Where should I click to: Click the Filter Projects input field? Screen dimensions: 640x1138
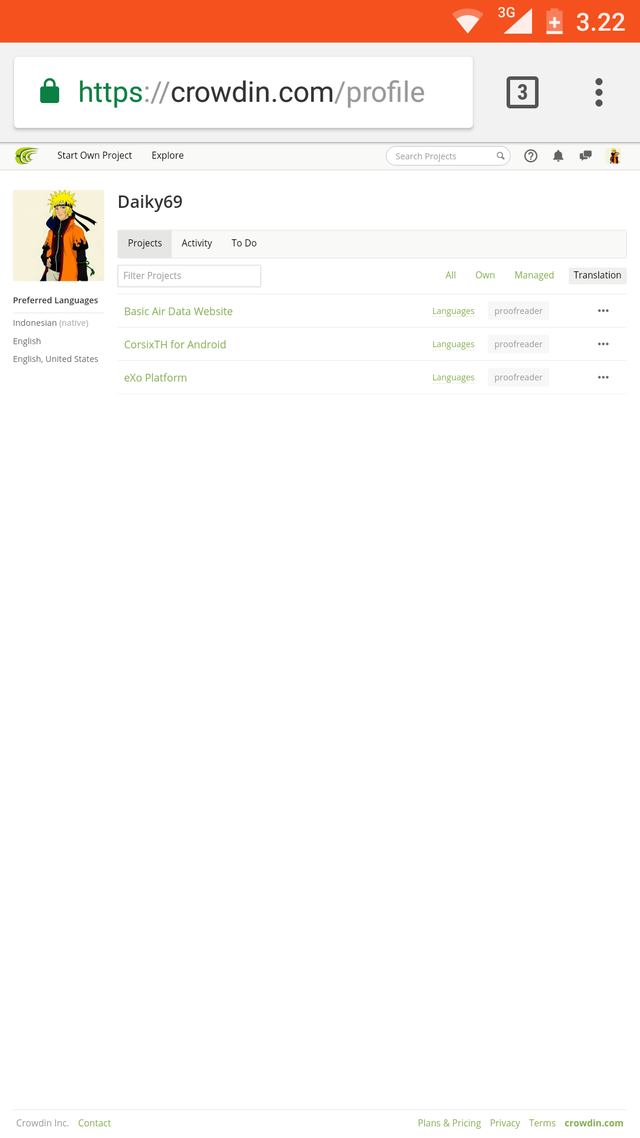pos(189,276)
